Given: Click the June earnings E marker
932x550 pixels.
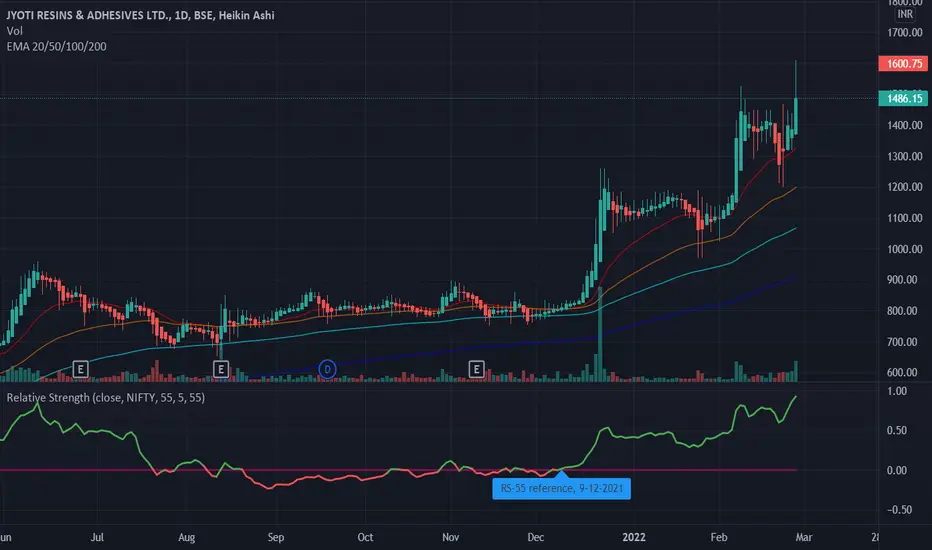Looking at the screenshot, I should coord(80,369).
